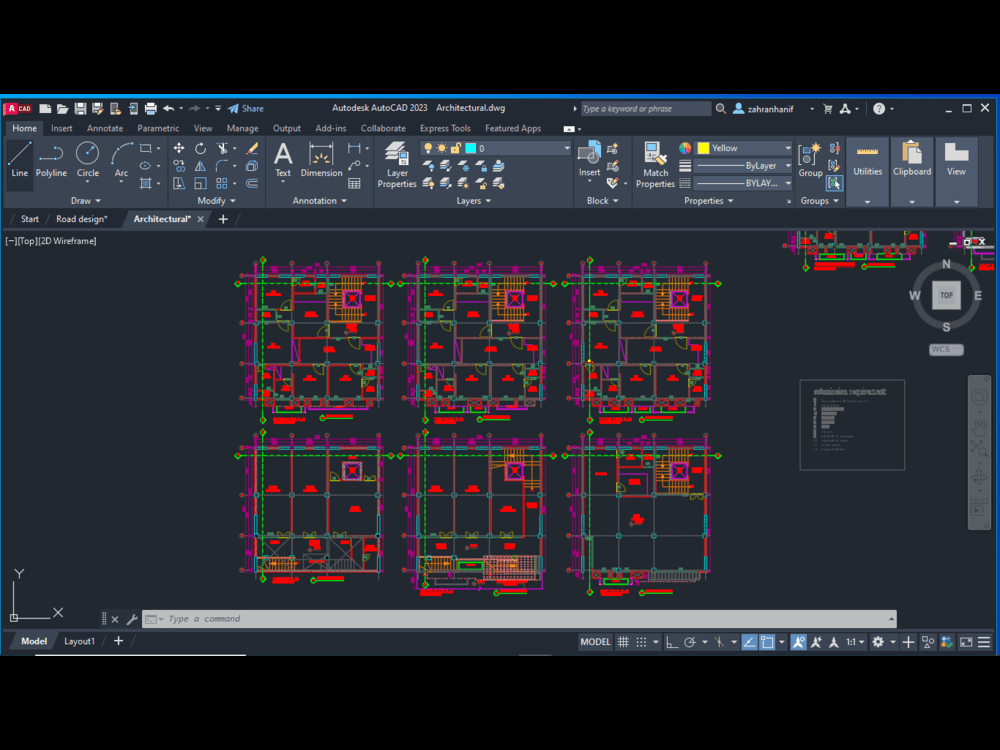Select the Fillet tool
This screenshot has width=1000, height=750.
pyautogui.click(x=221, y=166)
